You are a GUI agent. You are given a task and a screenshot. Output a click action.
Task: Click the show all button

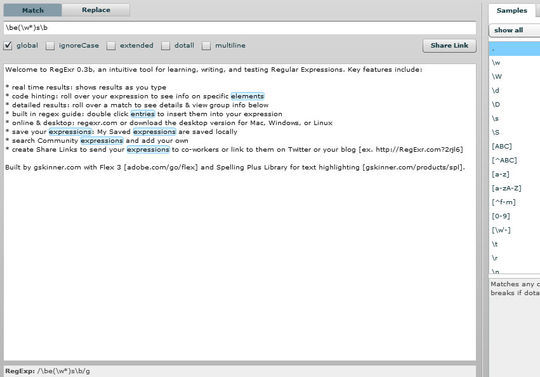click(x=514, y=30)
